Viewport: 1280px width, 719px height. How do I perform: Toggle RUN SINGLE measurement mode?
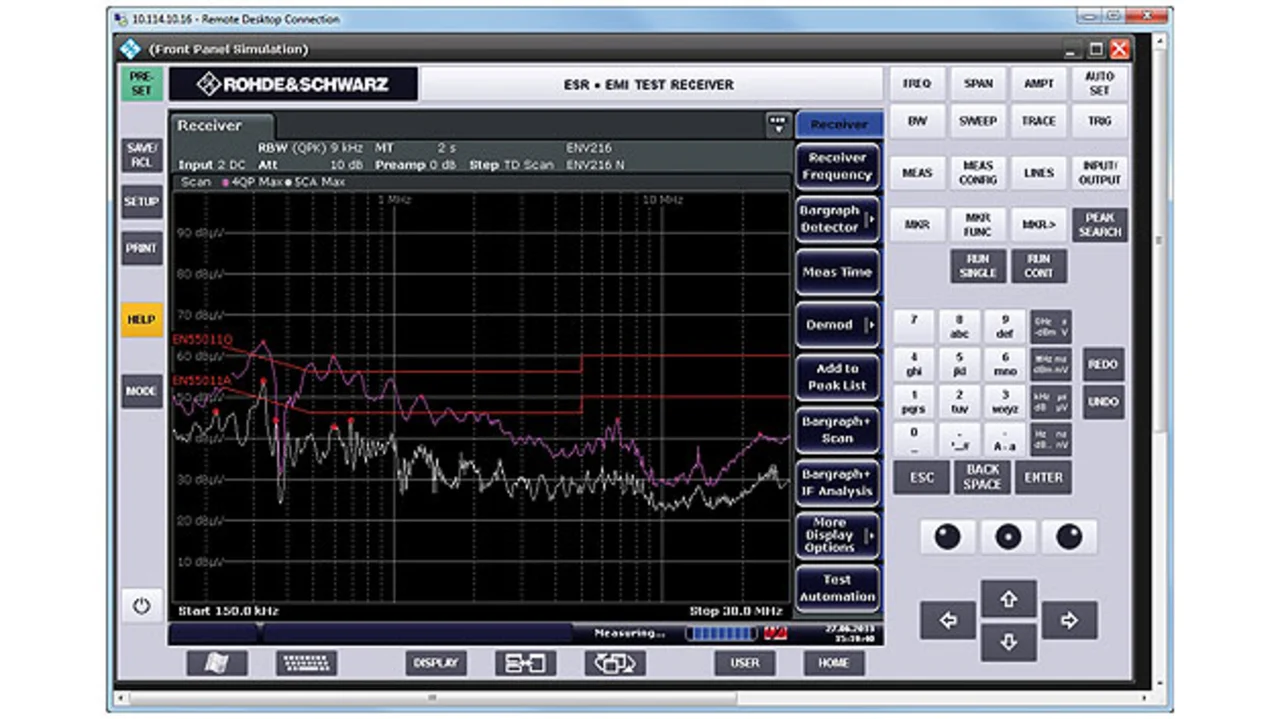point(977,266)
